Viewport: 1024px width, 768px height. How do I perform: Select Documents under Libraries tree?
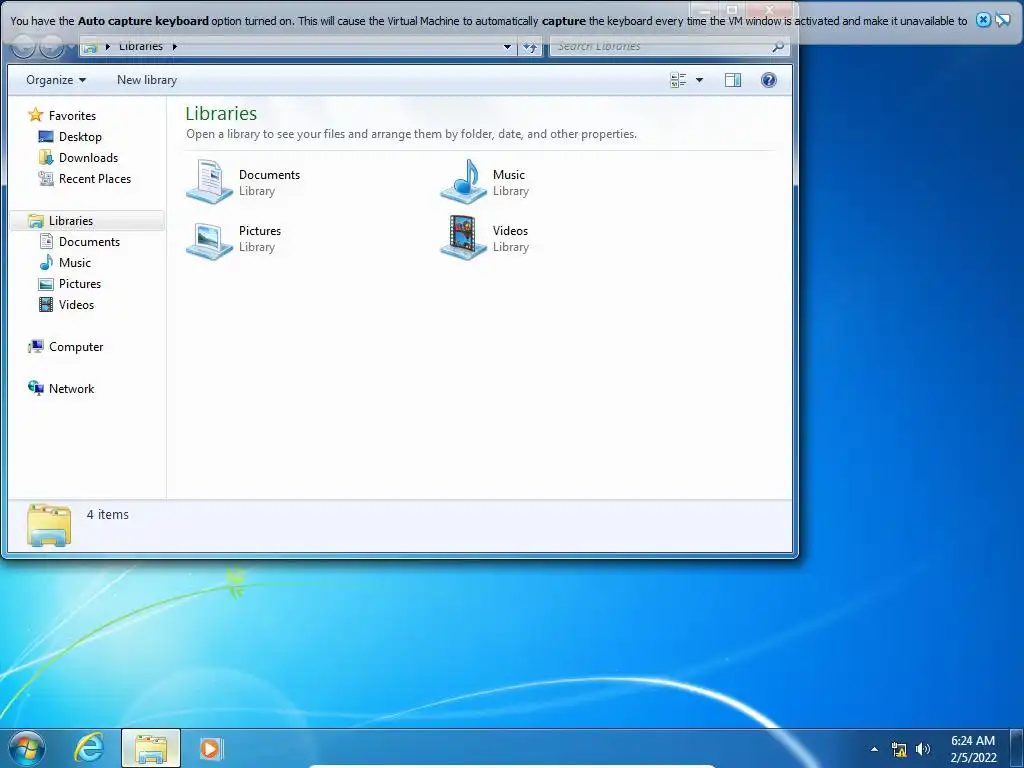tap(89, 242)
